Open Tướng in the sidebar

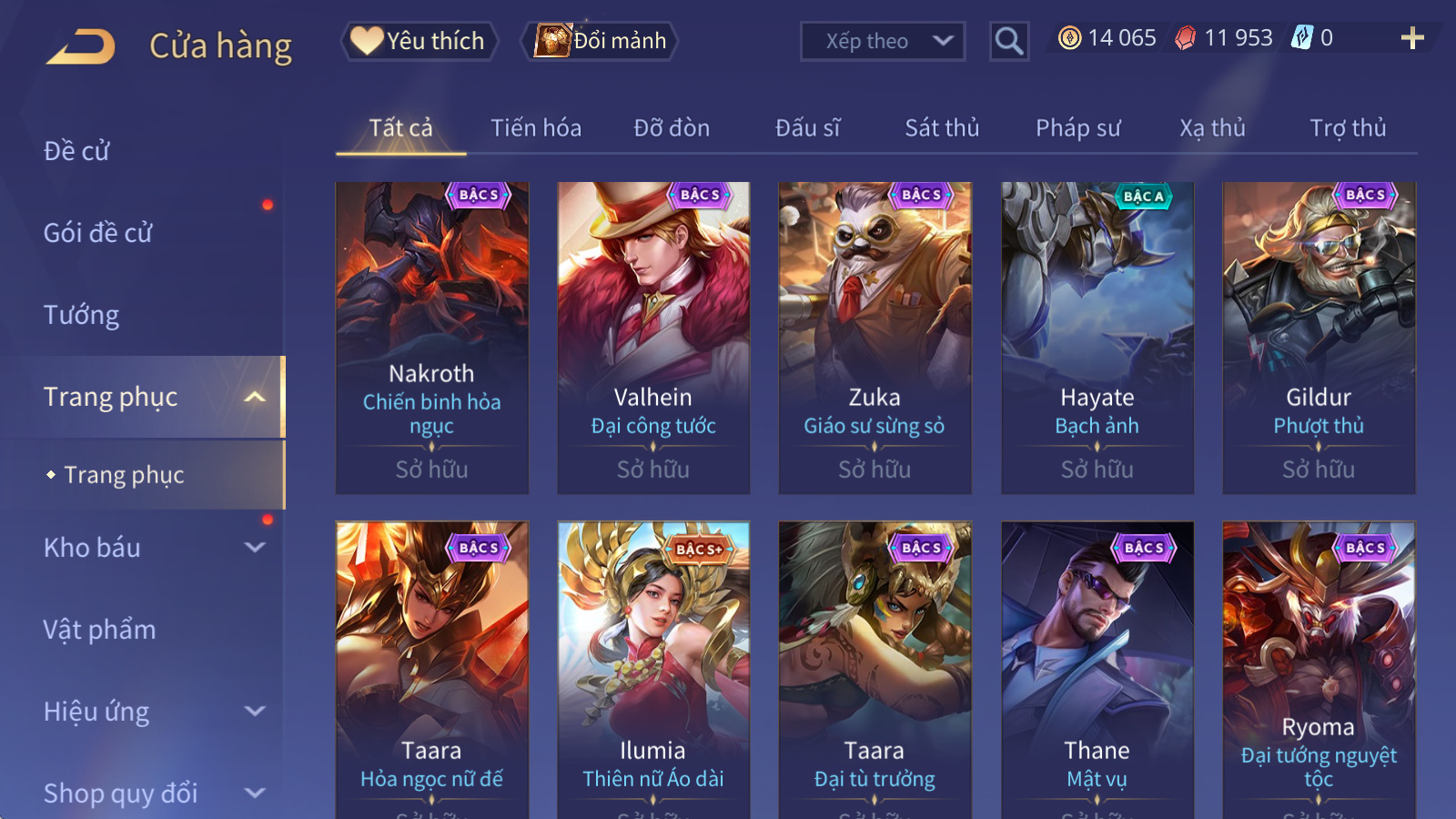click(82, 315)
